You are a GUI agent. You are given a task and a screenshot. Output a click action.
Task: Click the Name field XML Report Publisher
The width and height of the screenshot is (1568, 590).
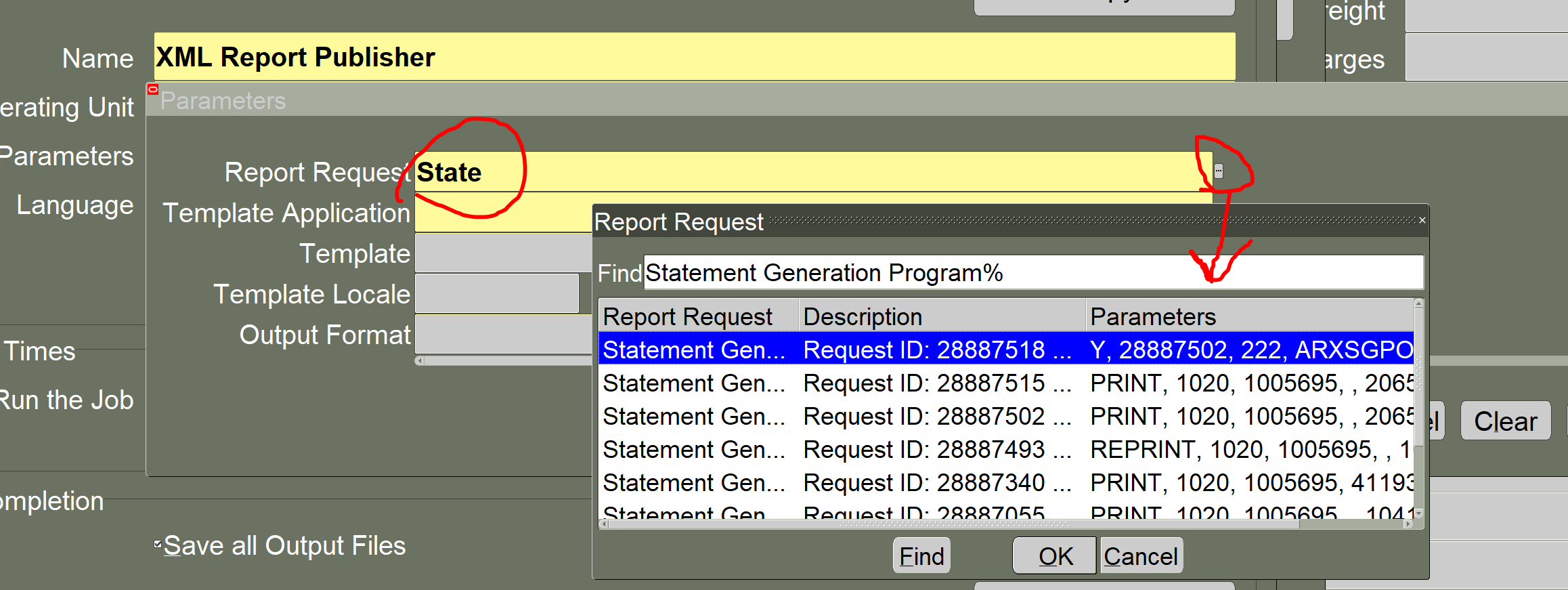695,57
